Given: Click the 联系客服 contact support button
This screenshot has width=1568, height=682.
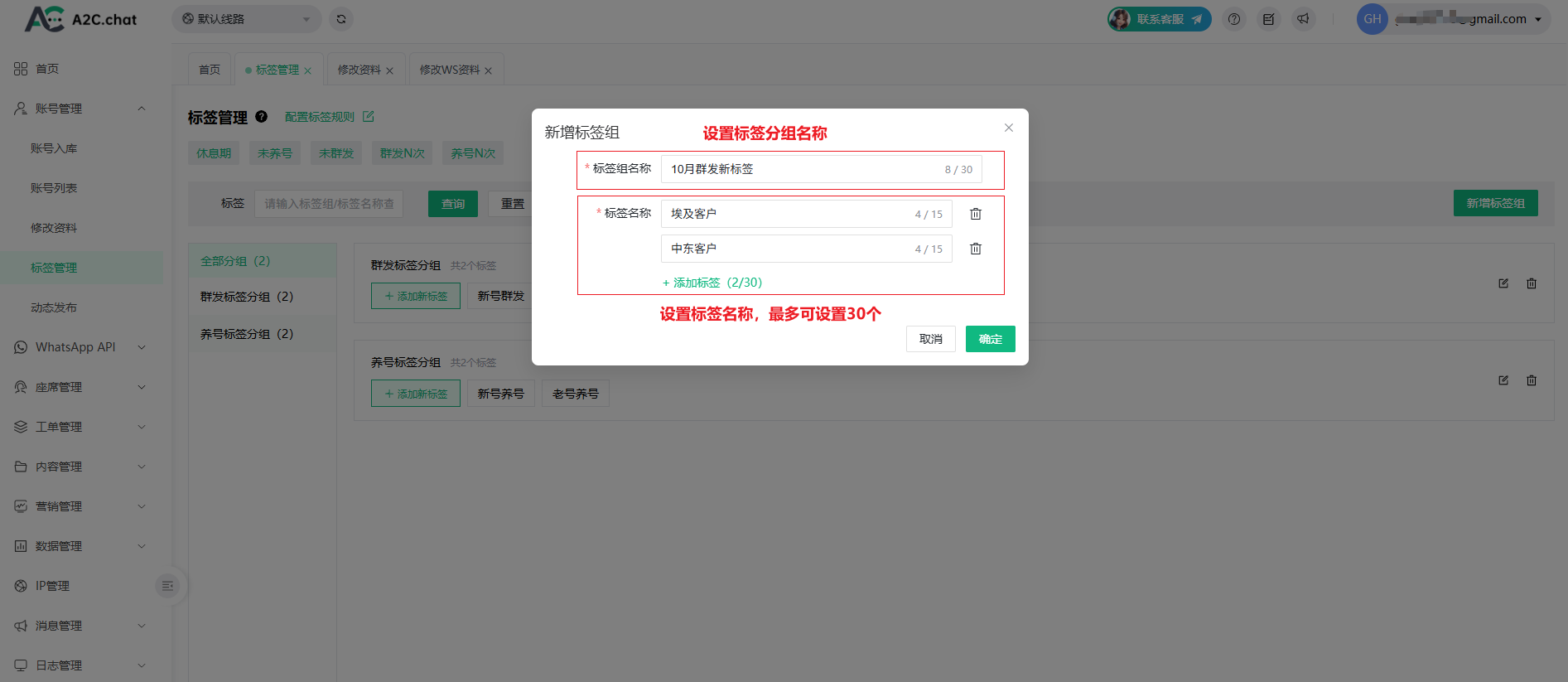Looking at the screenshot, I should coord(1160,19).
